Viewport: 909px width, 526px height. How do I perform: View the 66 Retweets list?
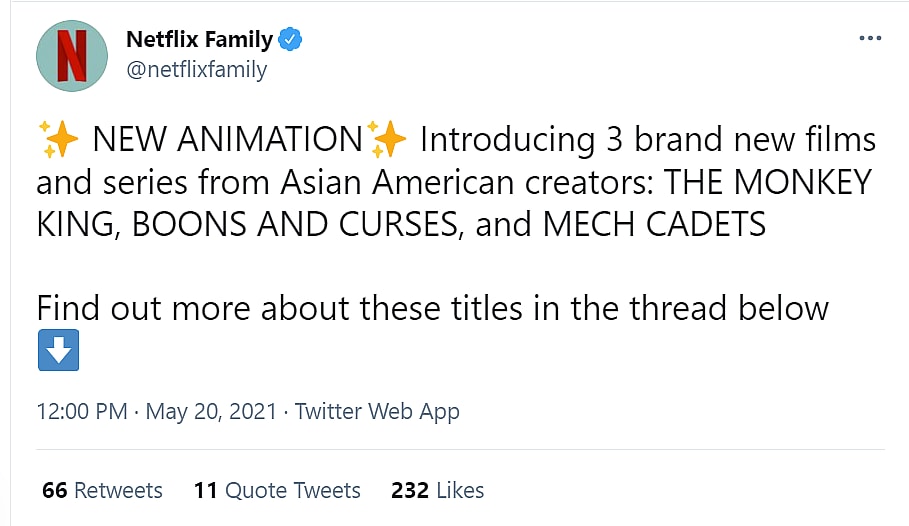[x=102, y=490]
